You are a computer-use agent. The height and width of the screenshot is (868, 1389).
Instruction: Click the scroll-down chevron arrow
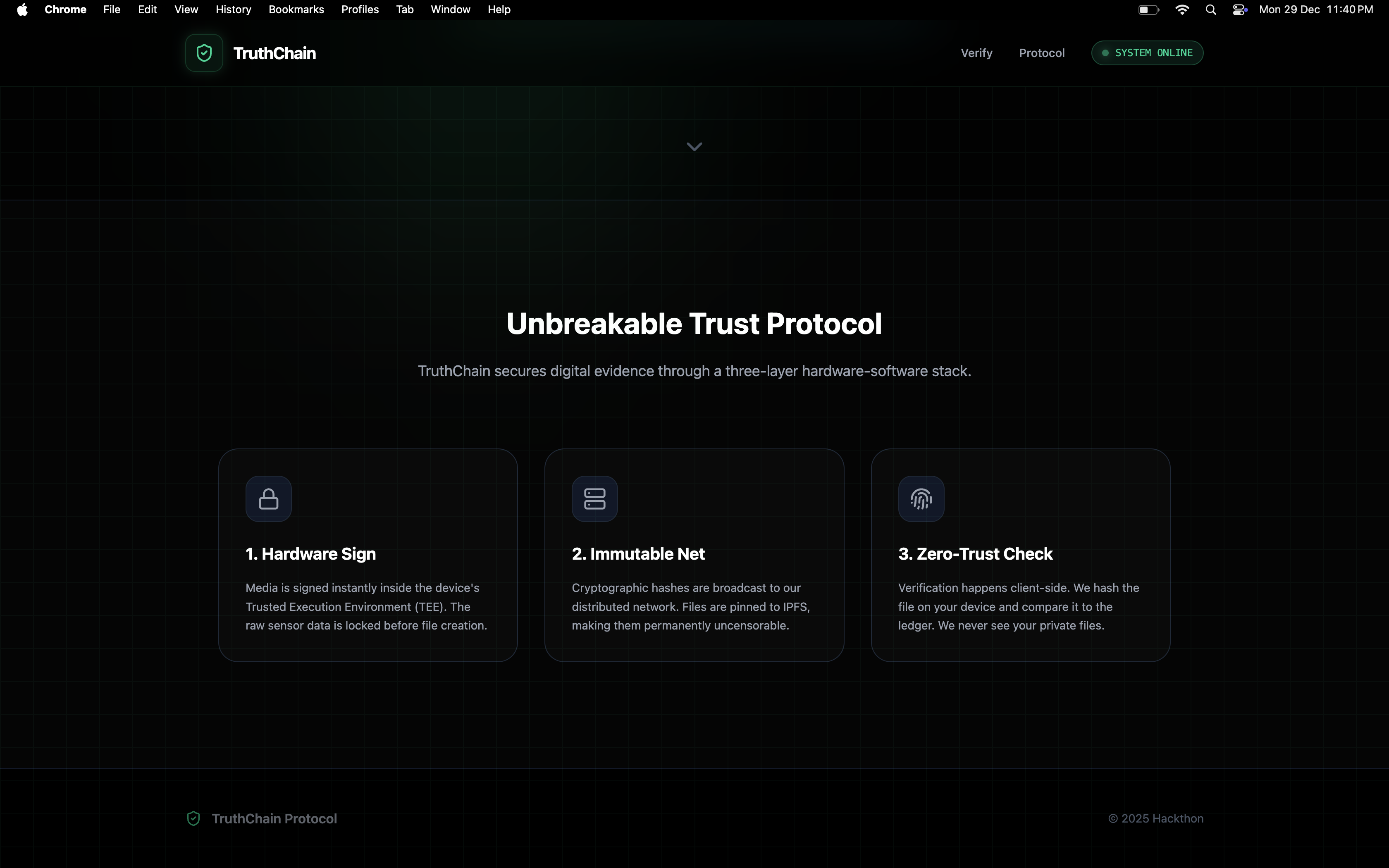[x=694, y=147]
